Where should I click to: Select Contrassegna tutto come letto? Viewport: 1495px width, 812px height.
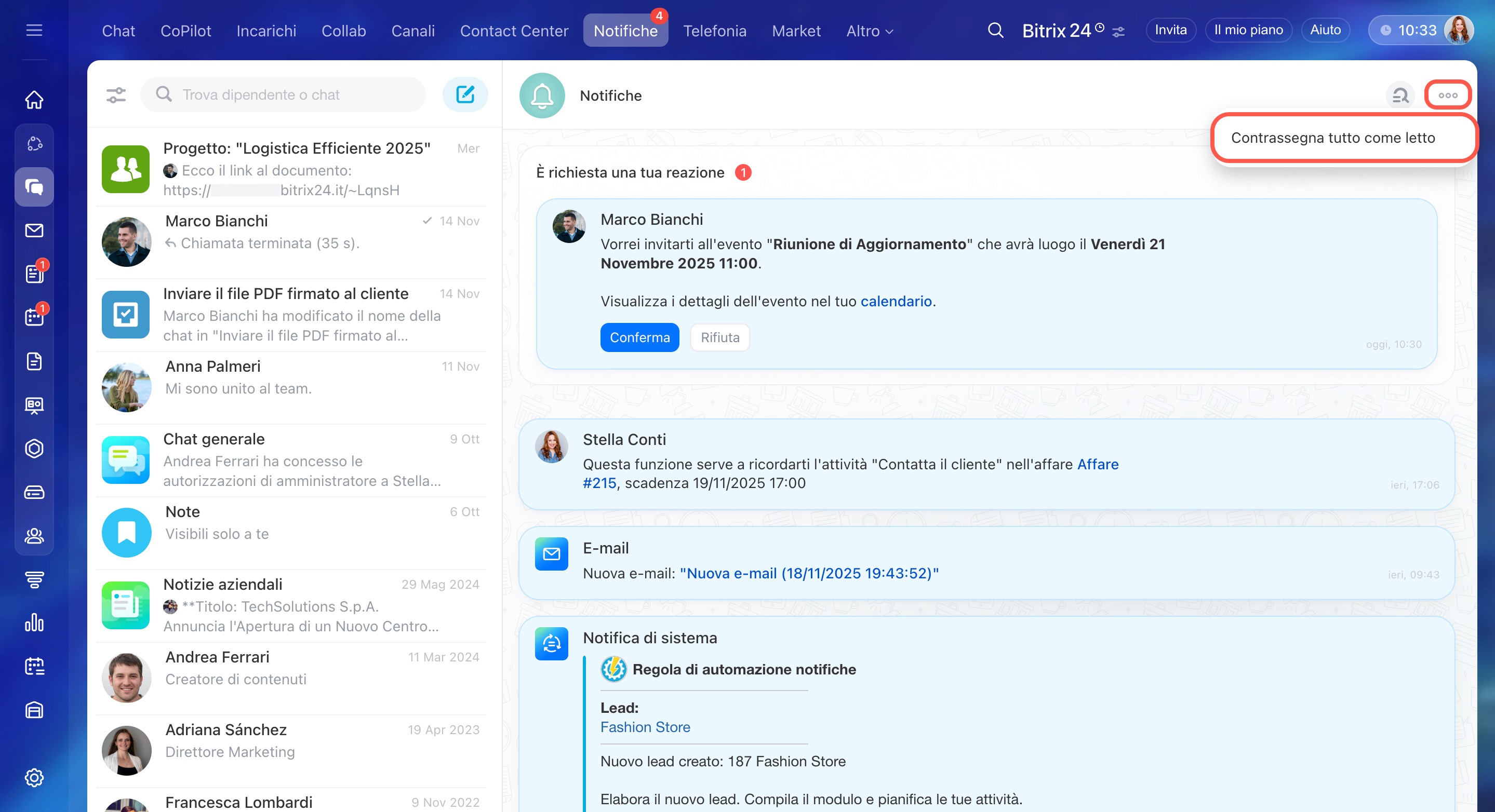point(1332,138)
